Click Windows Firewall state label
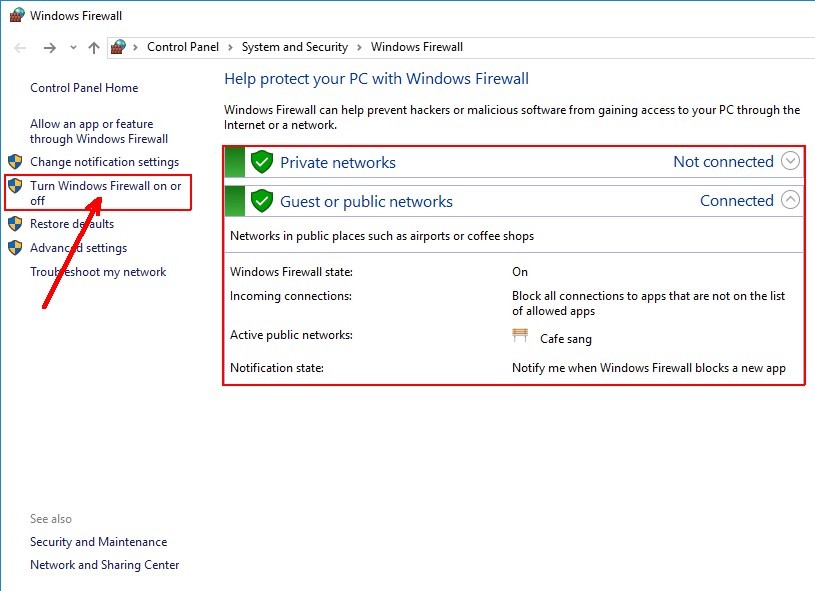Screen dimensions: 815x591 292,272
